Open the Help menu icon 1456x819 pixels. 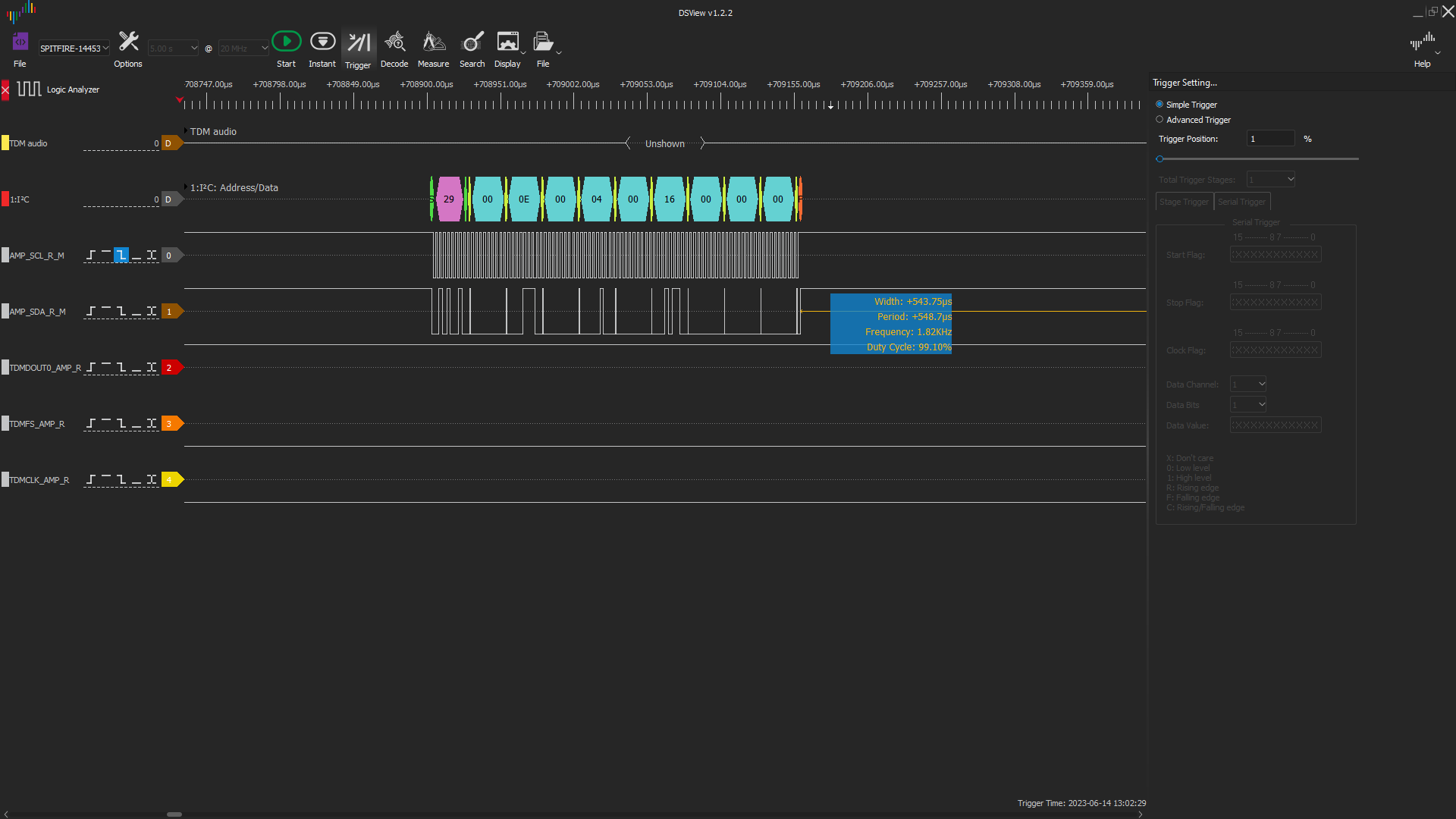[x=1423, y=42]
